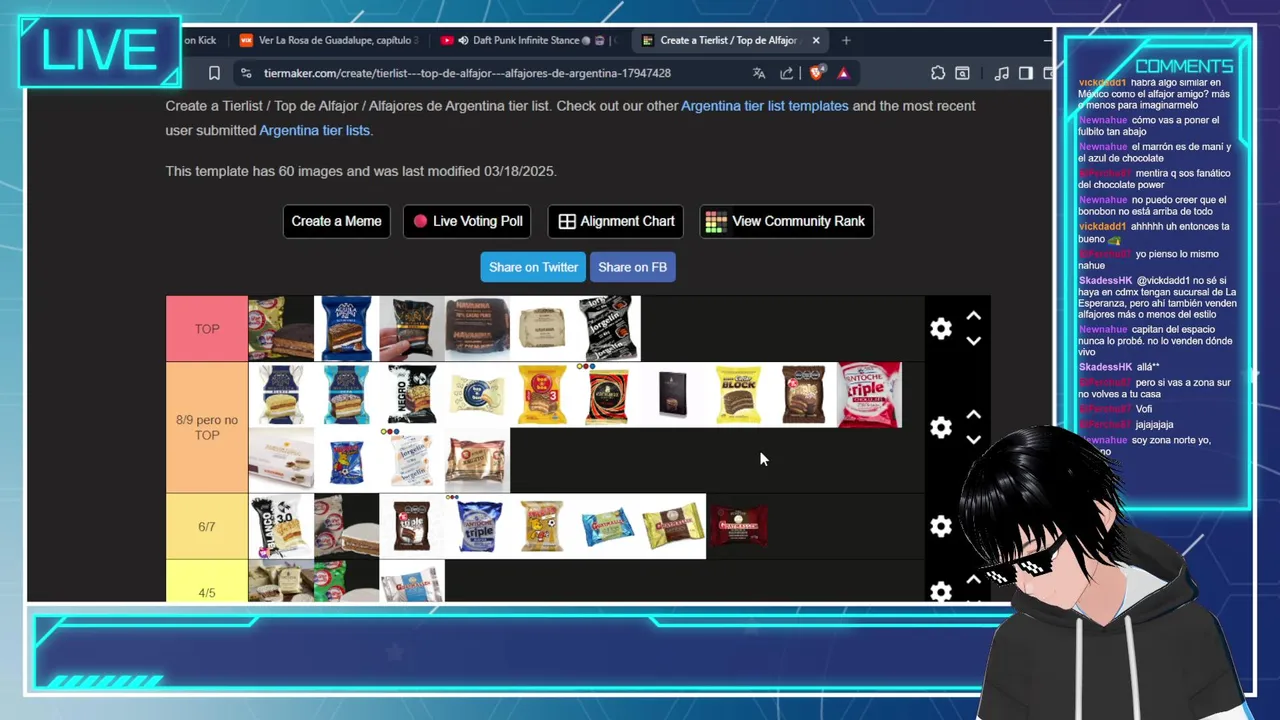Click the 4/5 tier label
The width and height of the screenshot is (1280, 720).
click(x=207, y=582)
